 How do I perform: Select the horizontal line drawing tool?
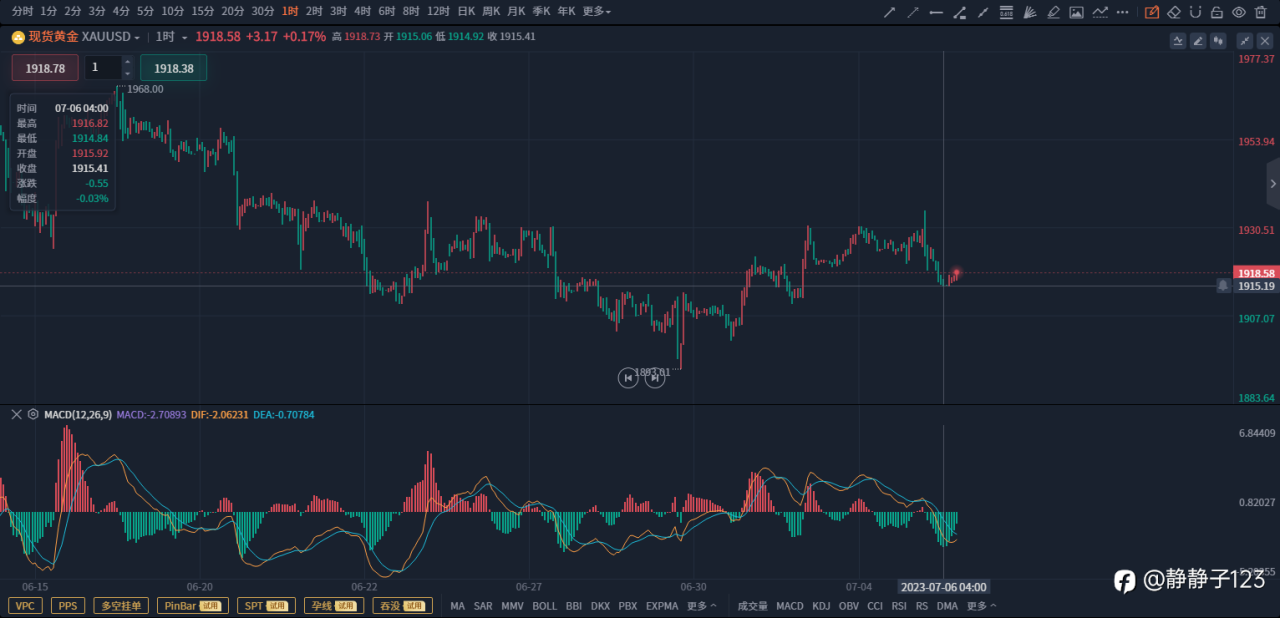coord(936,12)
